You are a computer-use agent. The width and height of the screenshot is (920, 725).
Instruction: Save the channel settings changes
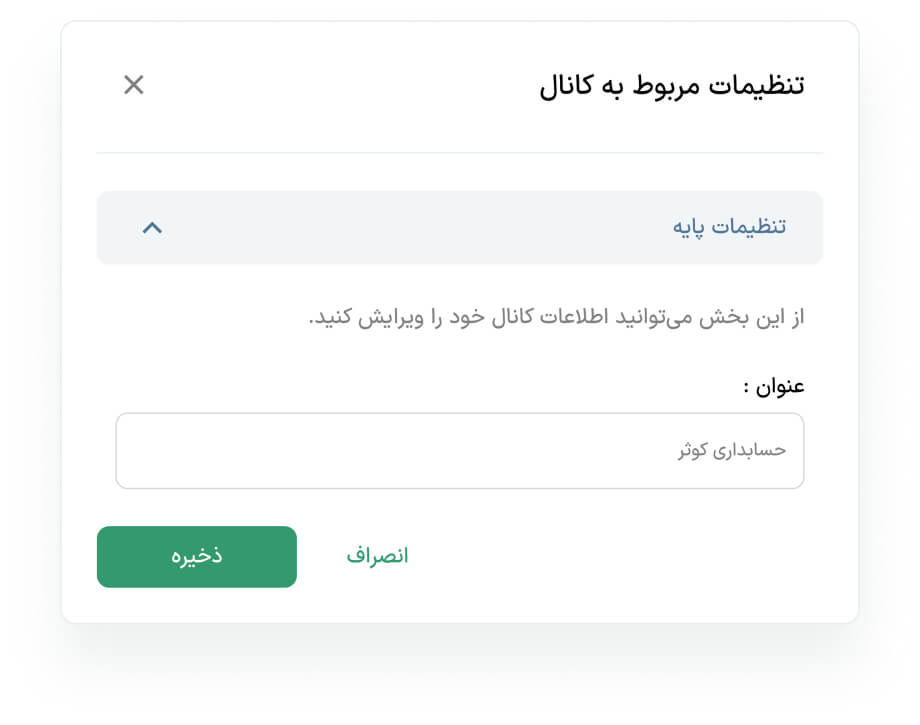pos(197,557)
